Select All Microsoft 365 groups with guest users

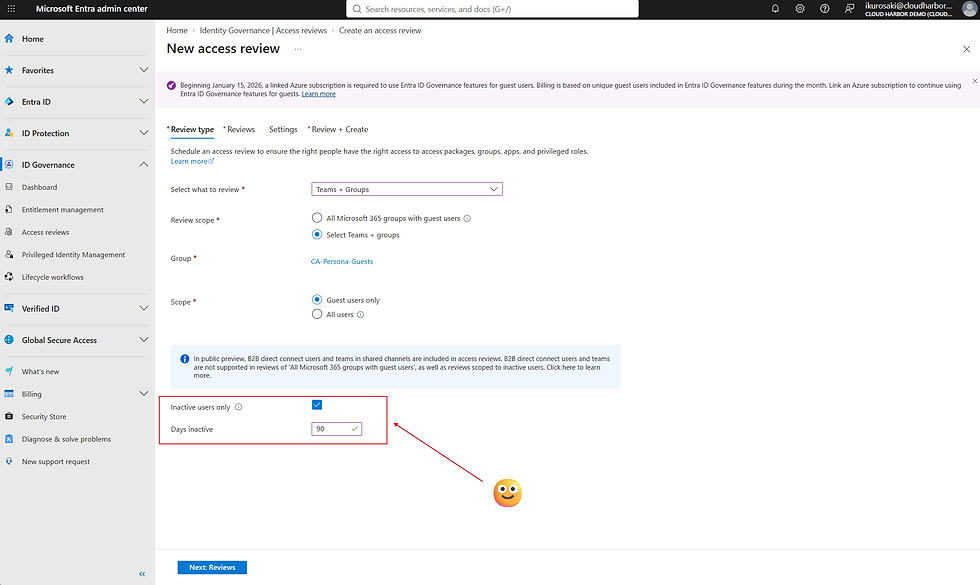coord(317,218)
